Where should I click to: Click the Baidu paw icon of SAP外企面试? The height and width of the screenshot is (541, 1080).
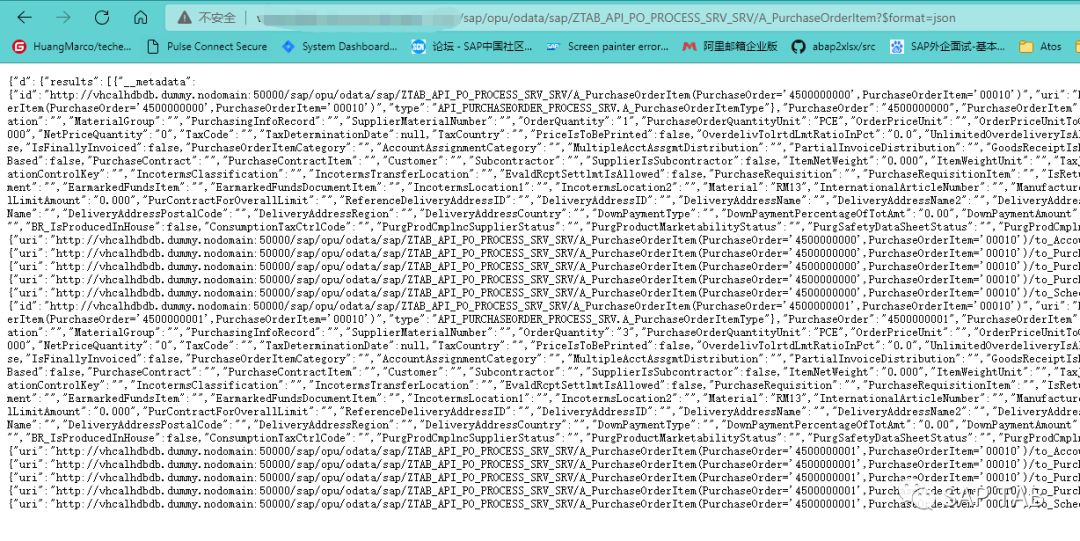(x=896, y=47)
